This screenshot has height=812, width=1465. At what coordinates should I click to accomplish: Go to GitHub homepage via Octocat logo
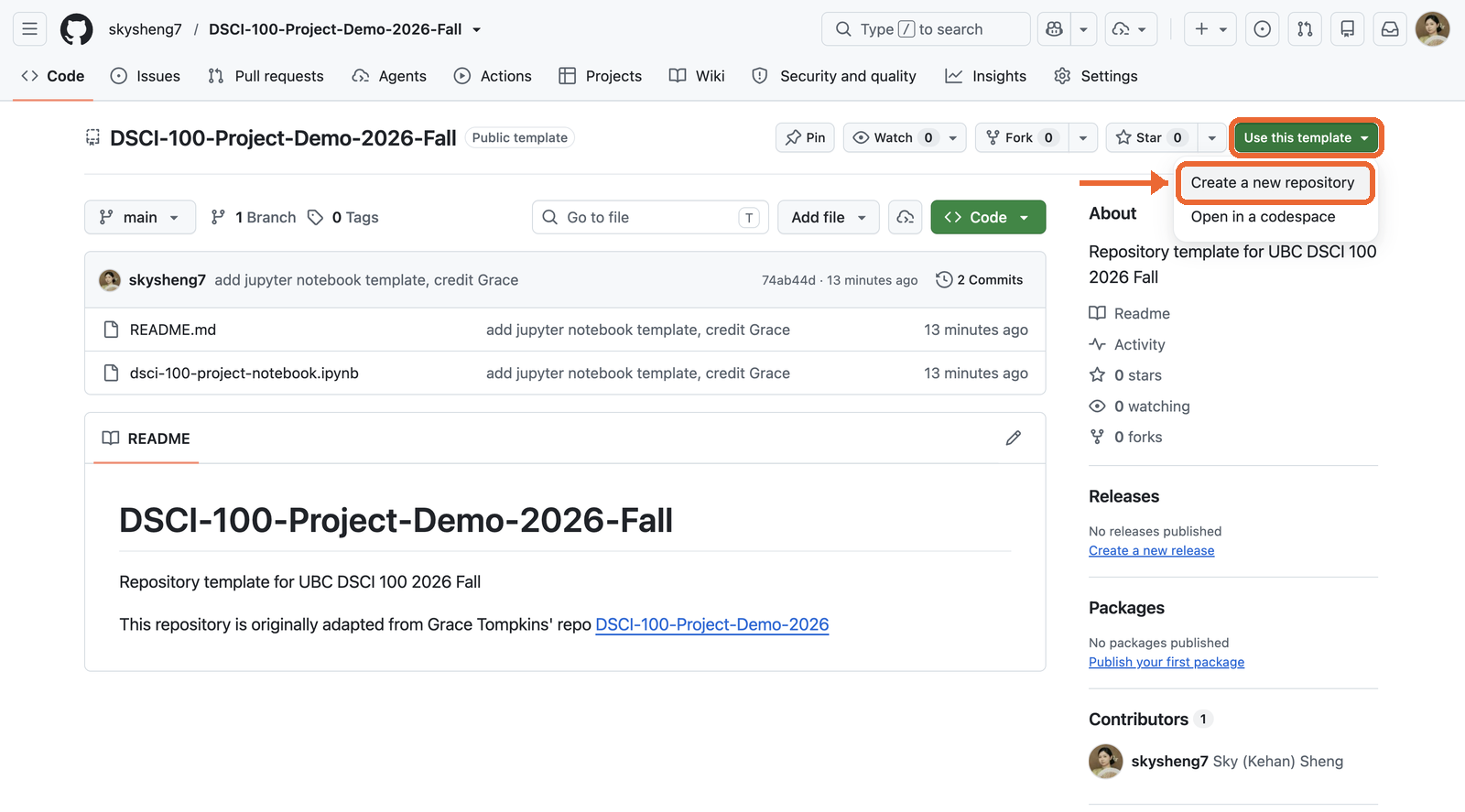(77, 29)
